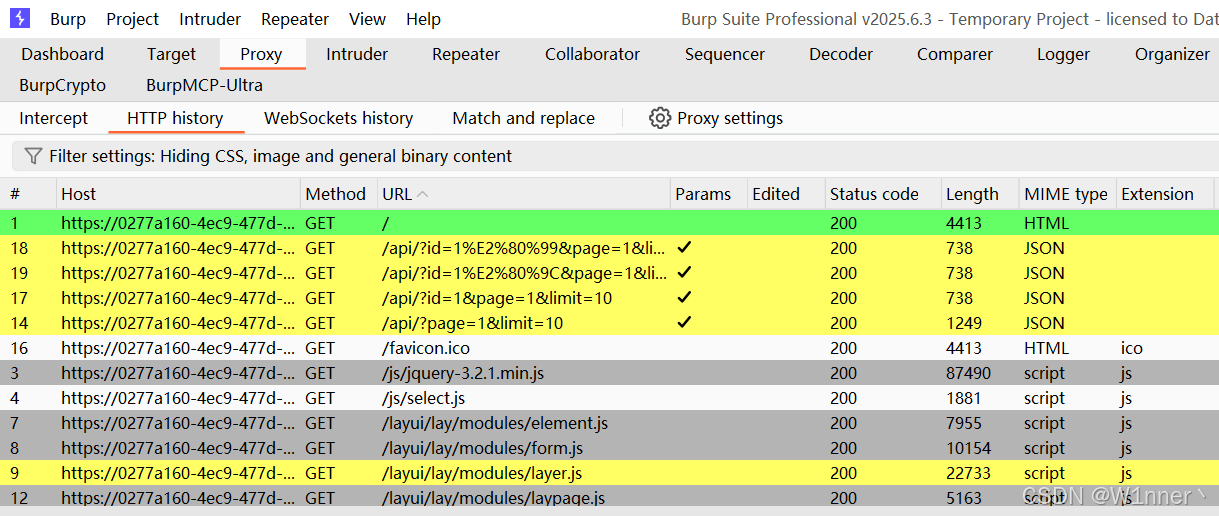Open the Intruder menu in menu bar
The width and height of the screenshot is (1219, 516).
[210, 19]
